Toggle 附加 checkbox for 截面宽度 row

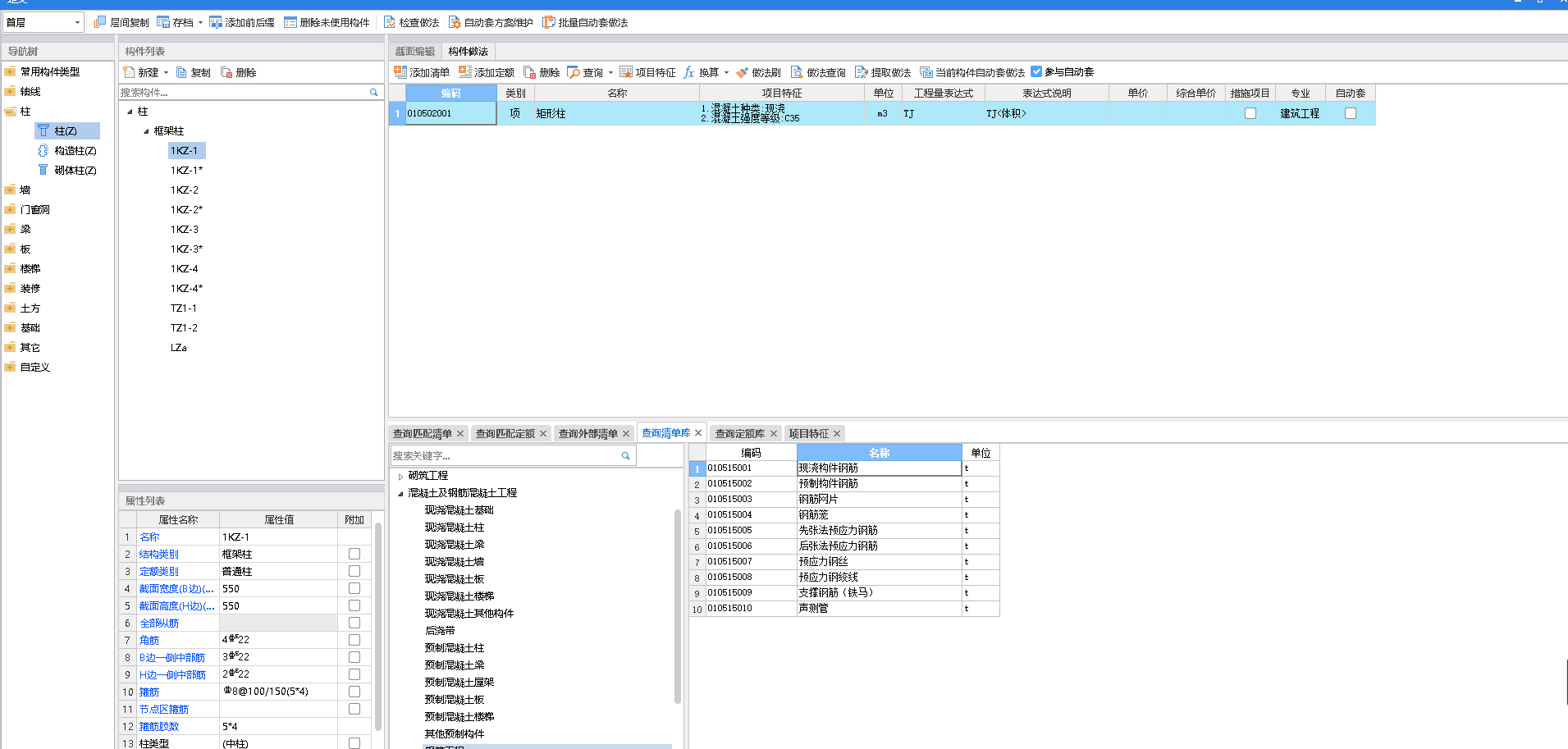click(354, 588)
